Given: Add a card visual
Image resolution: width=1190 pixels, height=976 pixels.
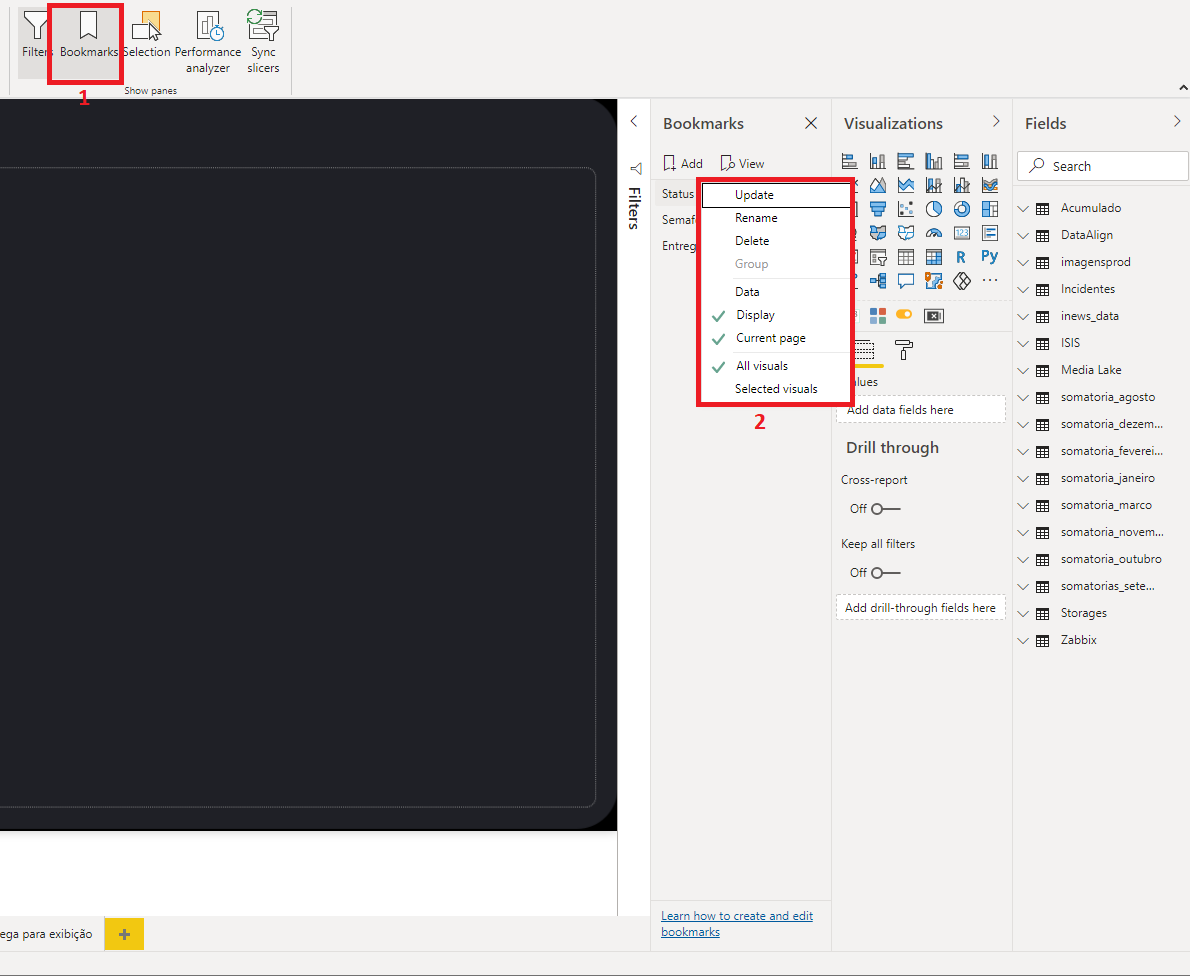Looking at the screenshot, I should (962, 233).
